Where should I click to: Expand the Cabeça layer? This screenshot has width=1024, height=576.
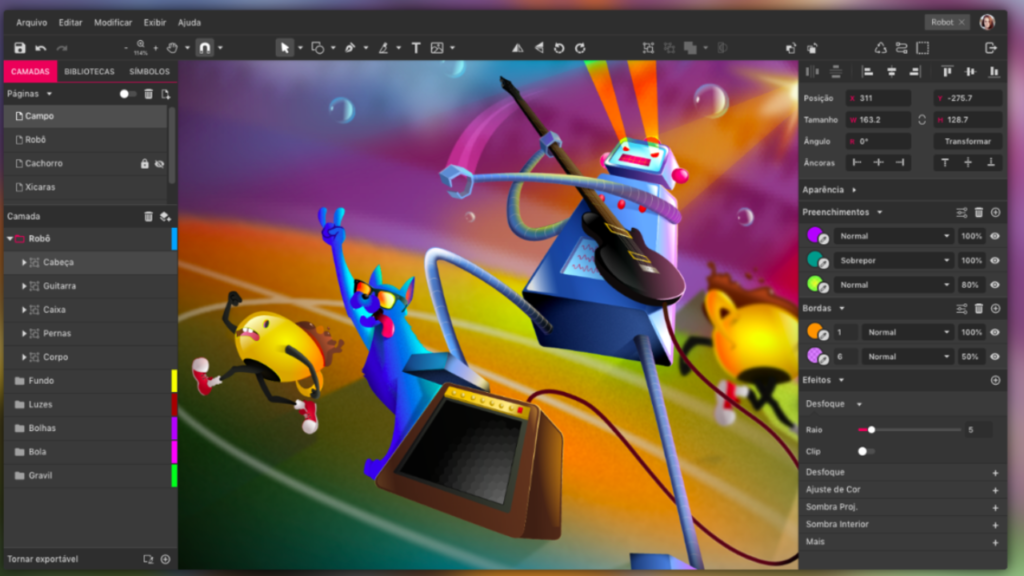coord(24,263)
